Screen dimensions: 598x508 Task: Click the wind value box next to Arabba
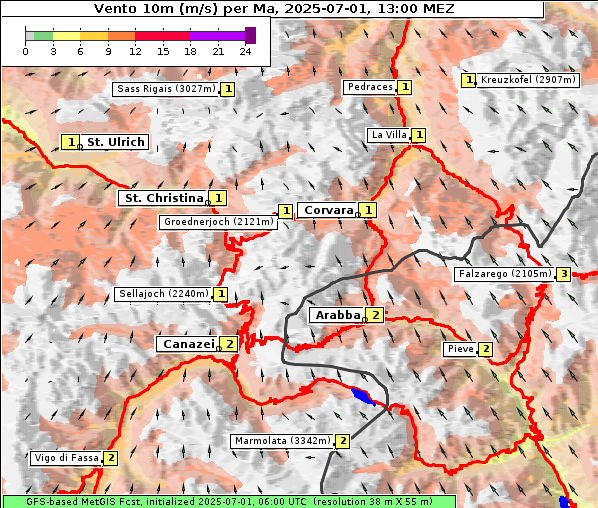pos(376,315)
